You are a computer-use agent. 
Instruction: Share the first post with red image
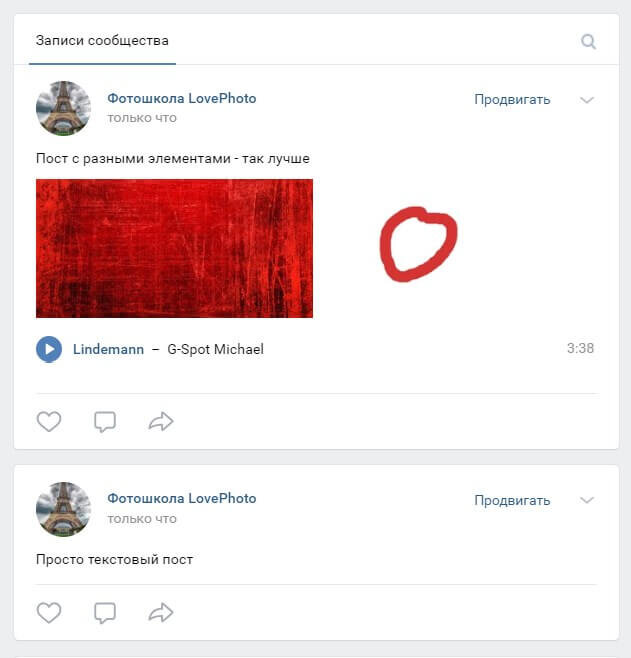point(161,421)
